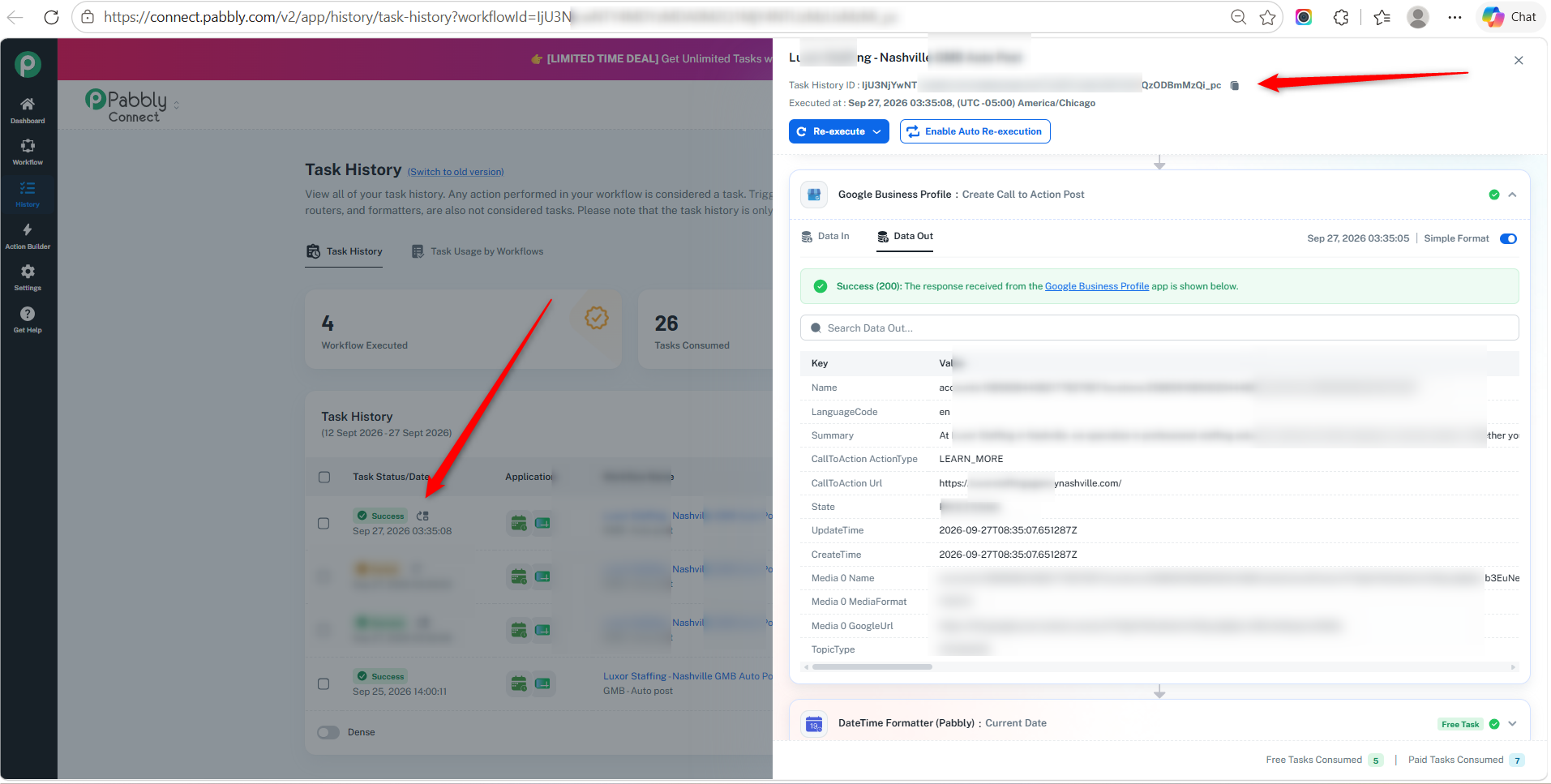Expand the DateTime Formatter step
The height and width of the screenshot is (784, 1551).
[1512, 723]
